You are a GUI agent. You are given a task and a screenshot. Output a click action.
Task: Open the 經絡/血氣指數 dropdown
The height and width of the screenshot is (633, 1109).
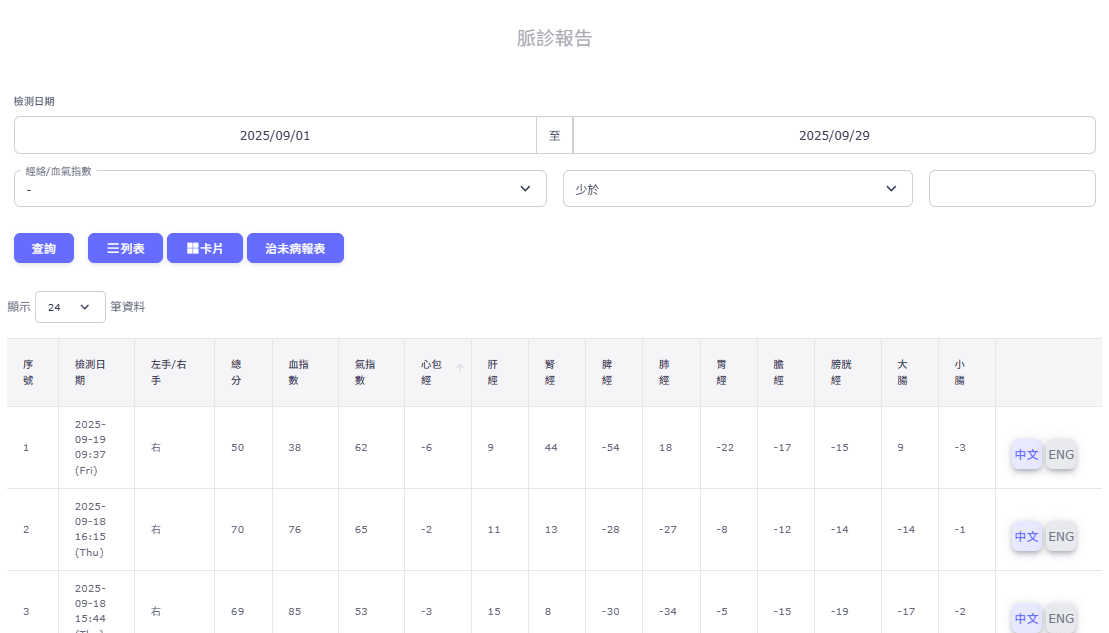pyautogui.click(x=280, y=189)
